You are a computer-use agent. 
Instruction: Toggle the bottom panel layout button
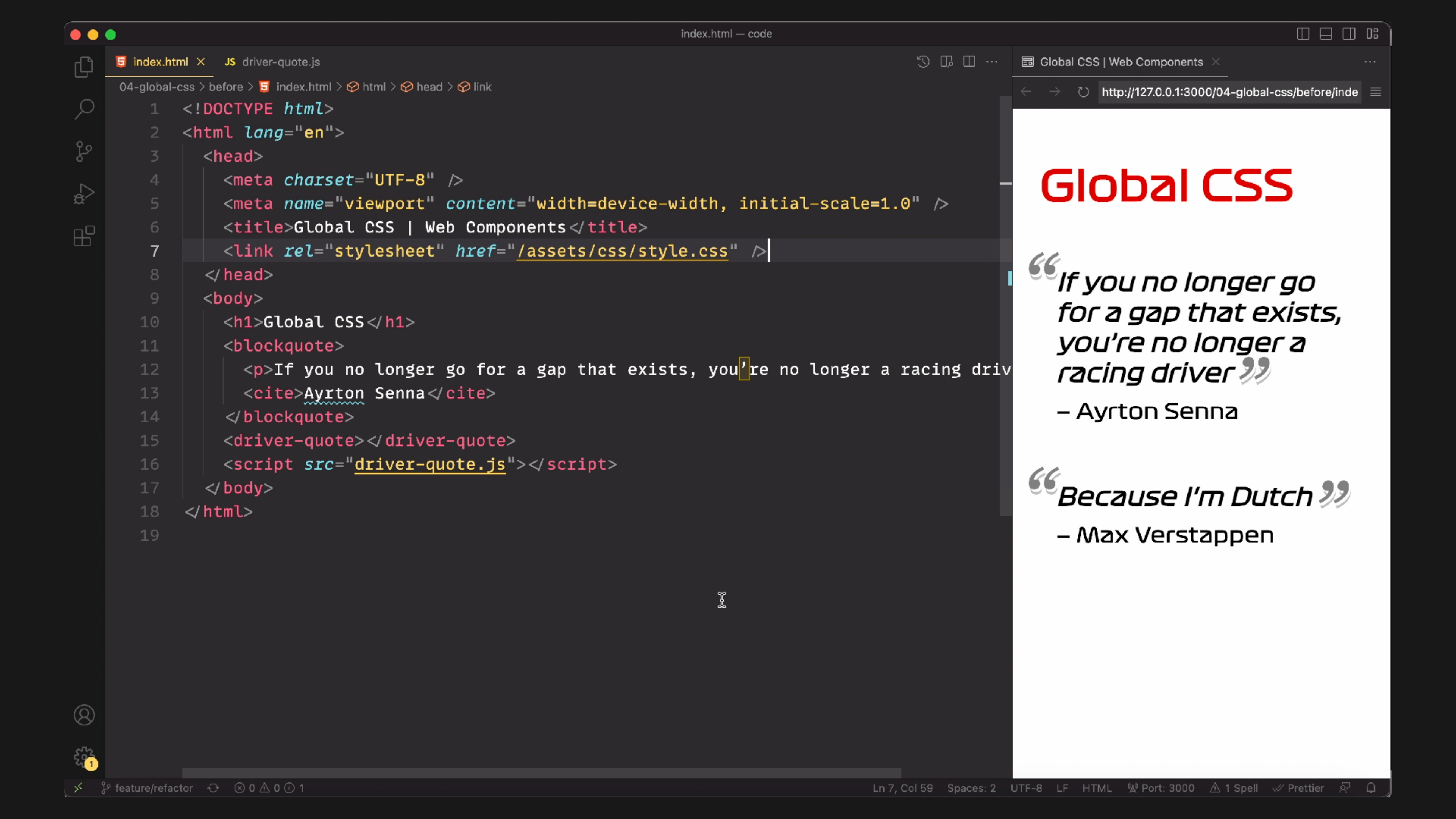(1326, 34)
